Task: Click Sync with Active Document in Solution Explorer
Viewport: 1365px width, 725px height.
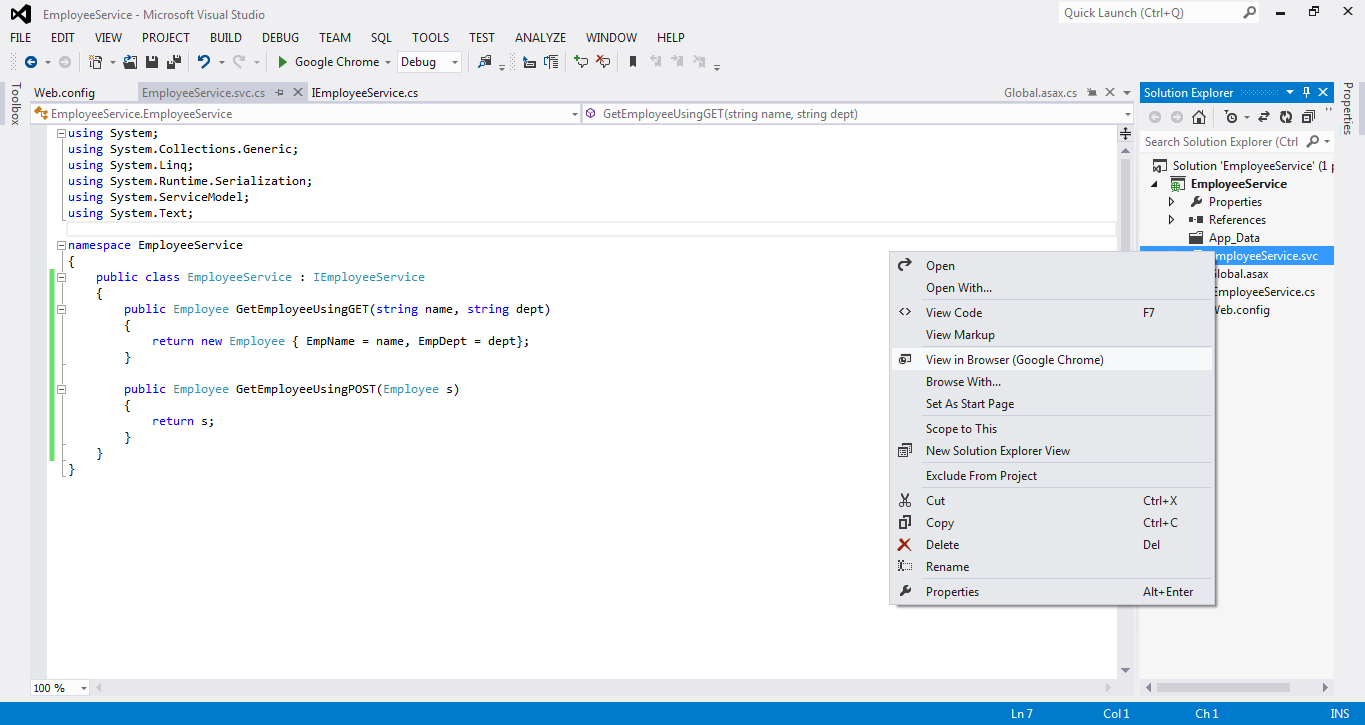Action: pyautogui.click(x=1264, y=117)
